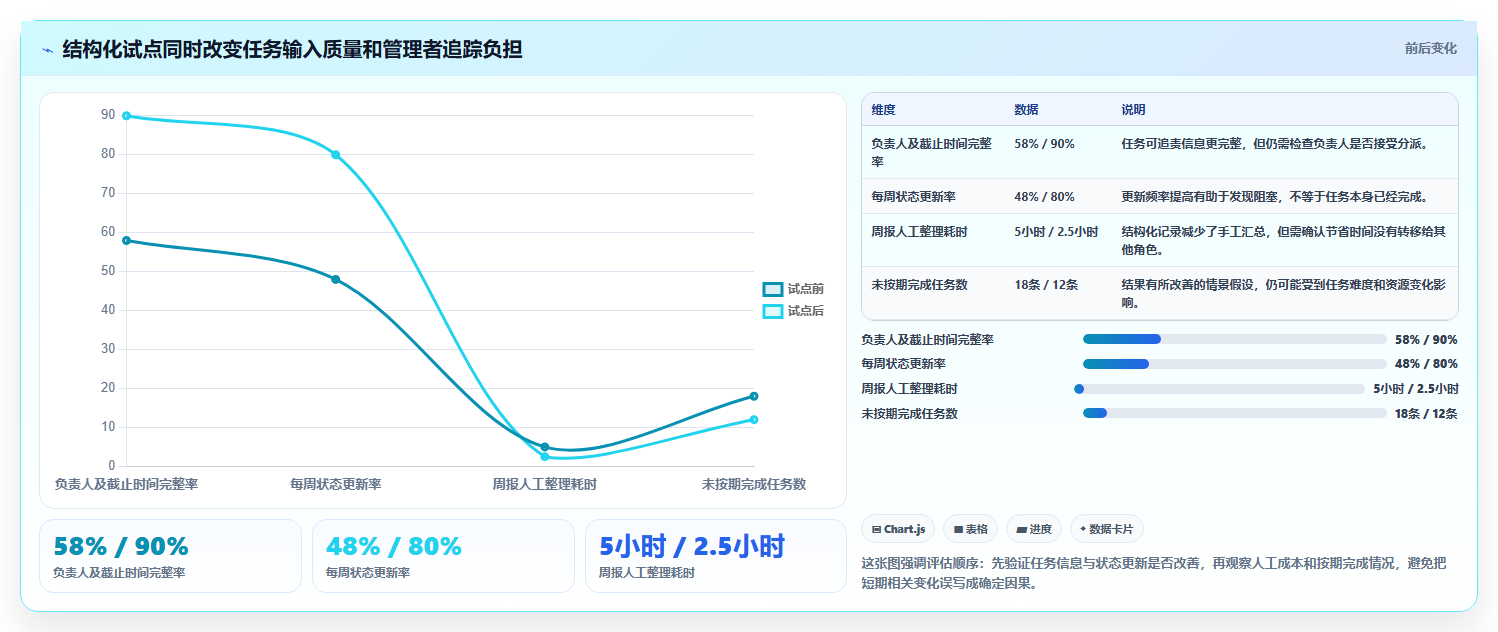Viewport: 1498px width, 632px height.
Task: Click the 58% / 90% data card
Action: coord(170,556)
